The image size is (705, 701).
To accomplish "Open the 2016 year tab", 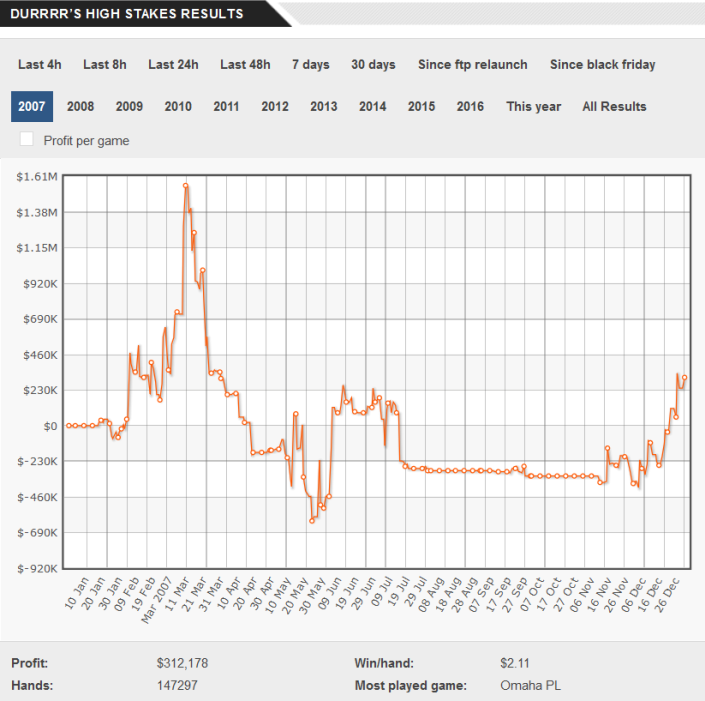I will pos(470,106).
